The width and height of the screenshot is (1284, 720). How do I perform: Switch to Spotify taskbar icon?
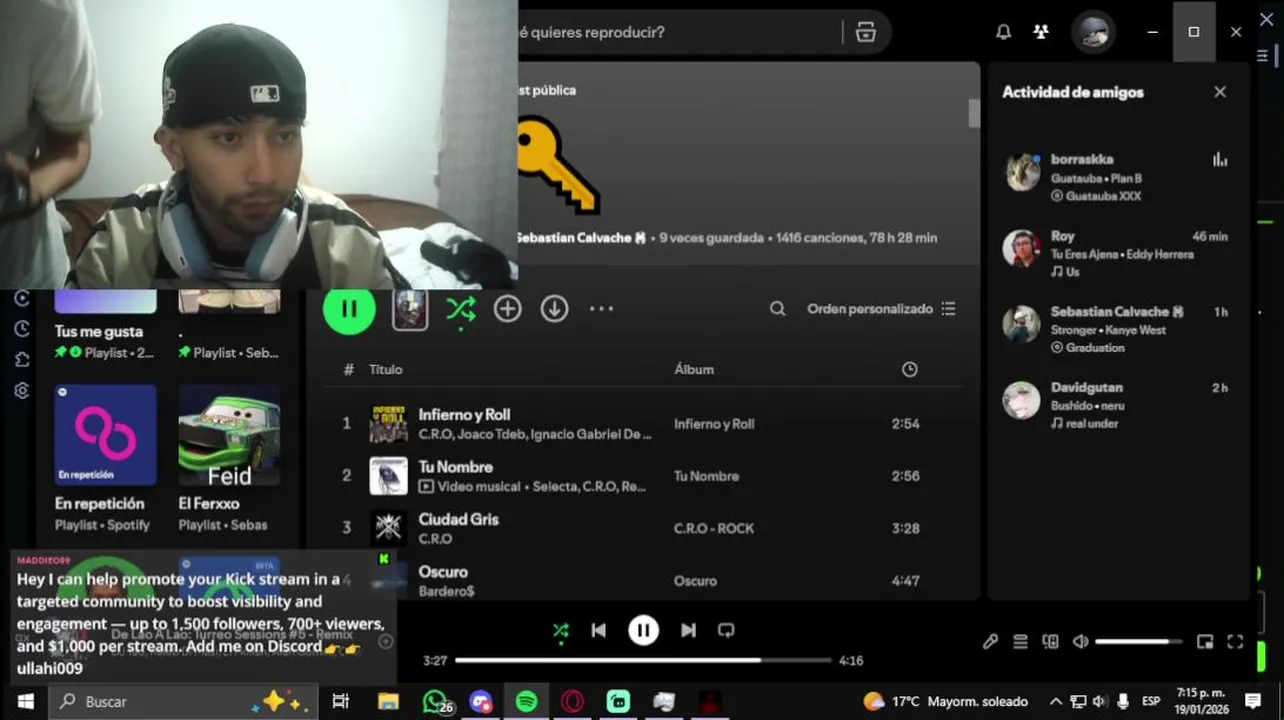[x=527, y=702]
